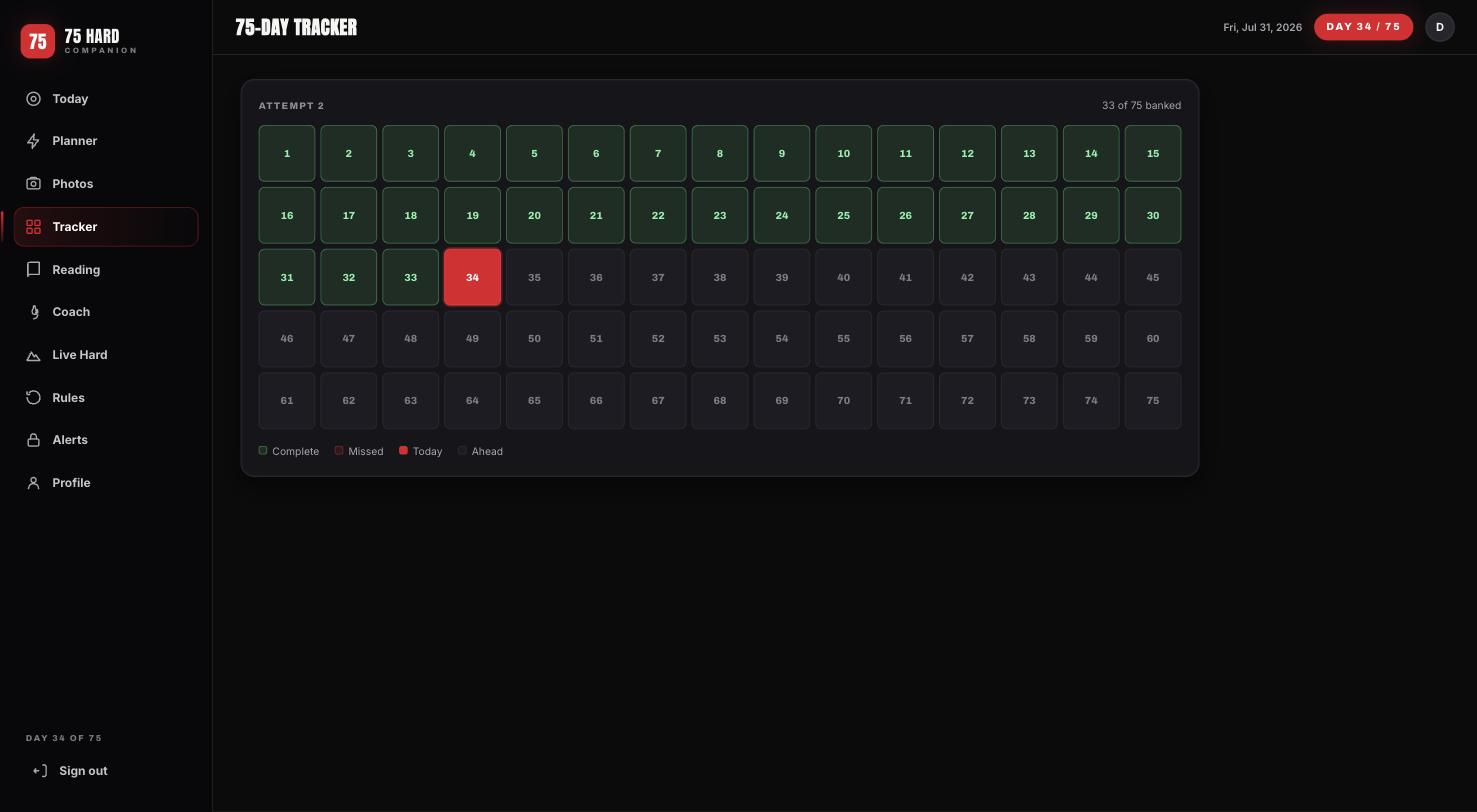
Task: Click the red Today legend swatch
Action: click(403, 450)
